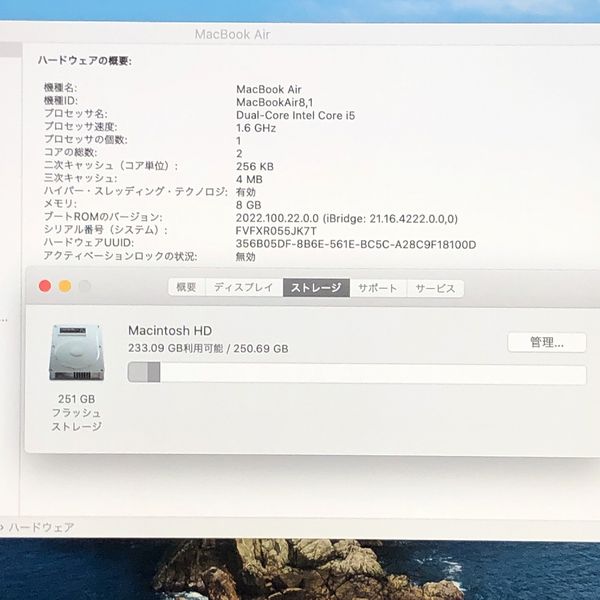The height and width of the screenshot is (600, 600).
Task: Click the 233.09 GB利用可能 text
Action: (176, 348)
